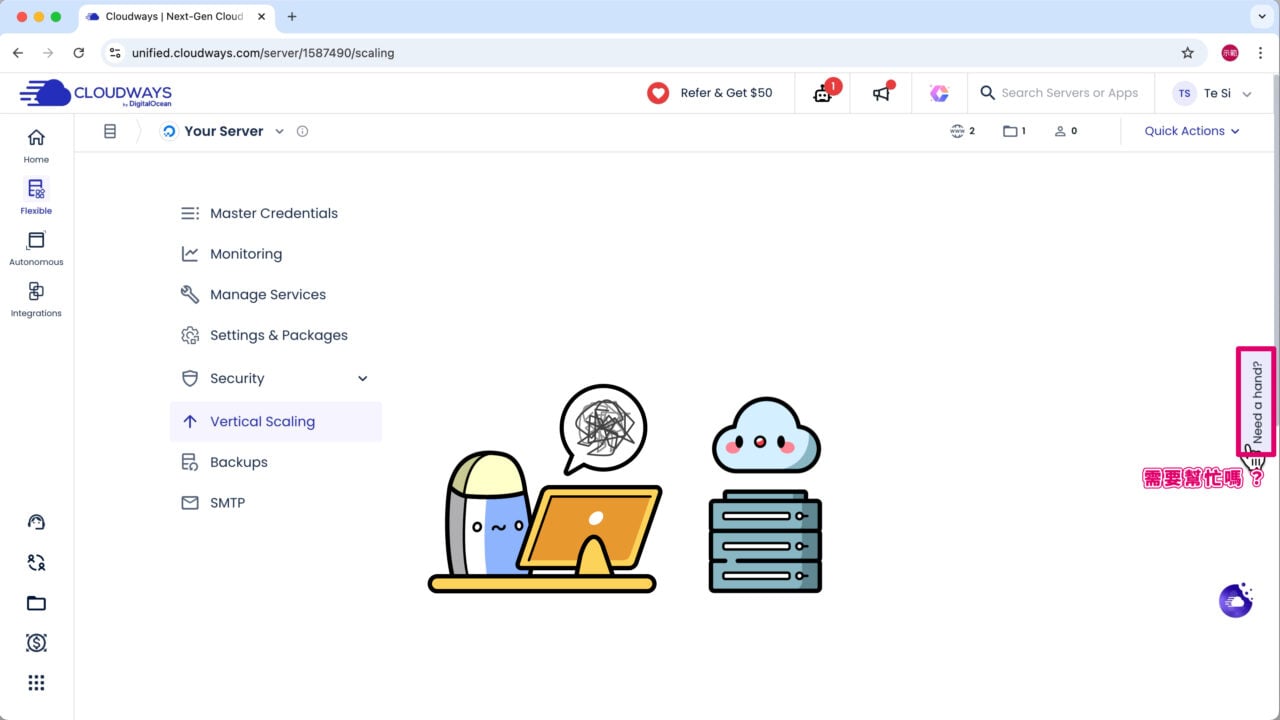The width and height of the screenshot is (1280, 720).
Task: Open the billing dollar icon in sidebar
Action: (x=36, y=643)
